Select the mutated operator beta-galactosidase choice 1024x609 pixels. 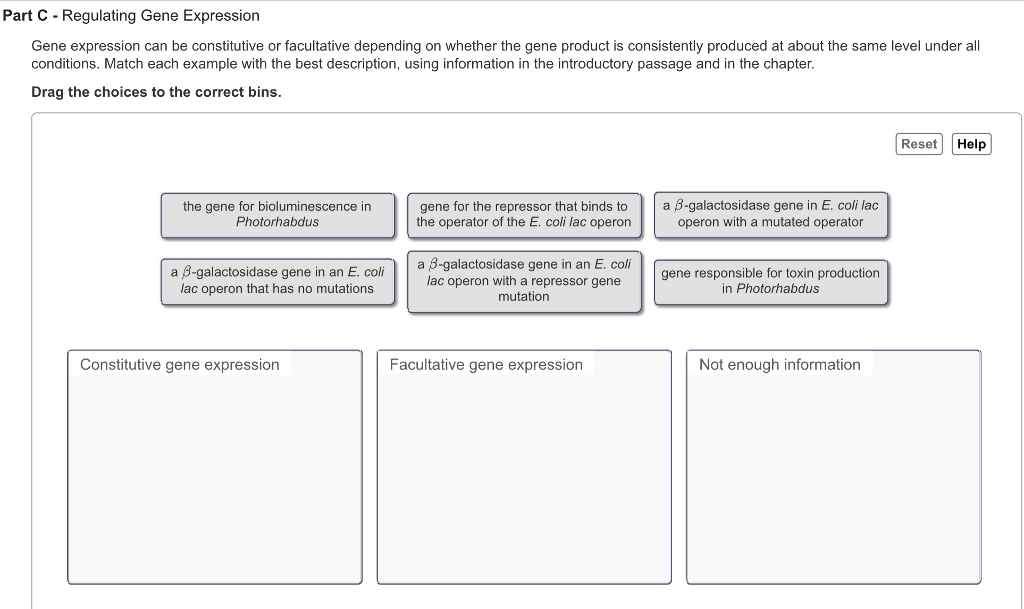(x=770, y=215)
